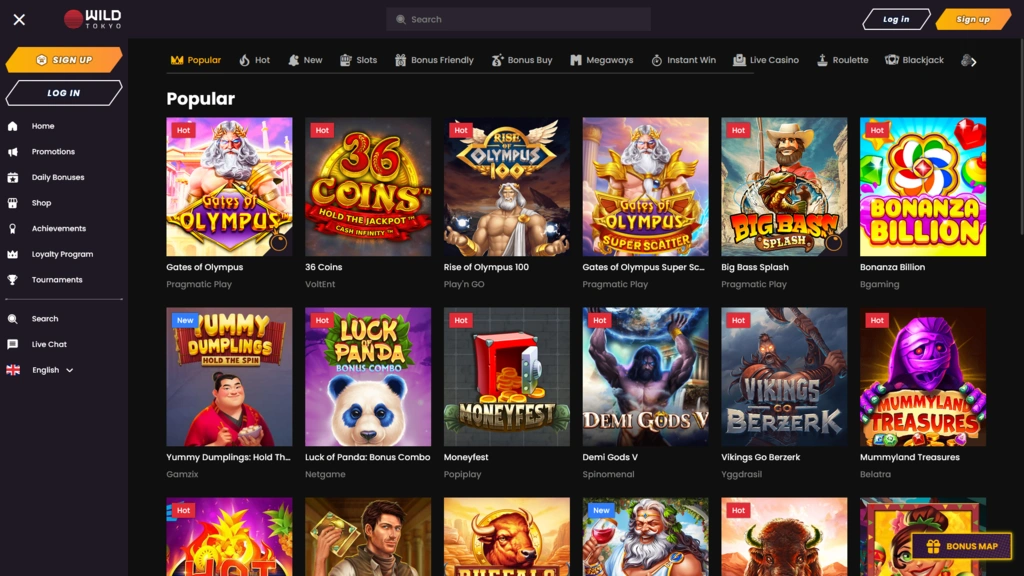
Task: Expand the English language dropdown arrow
Action: [69, 370]
